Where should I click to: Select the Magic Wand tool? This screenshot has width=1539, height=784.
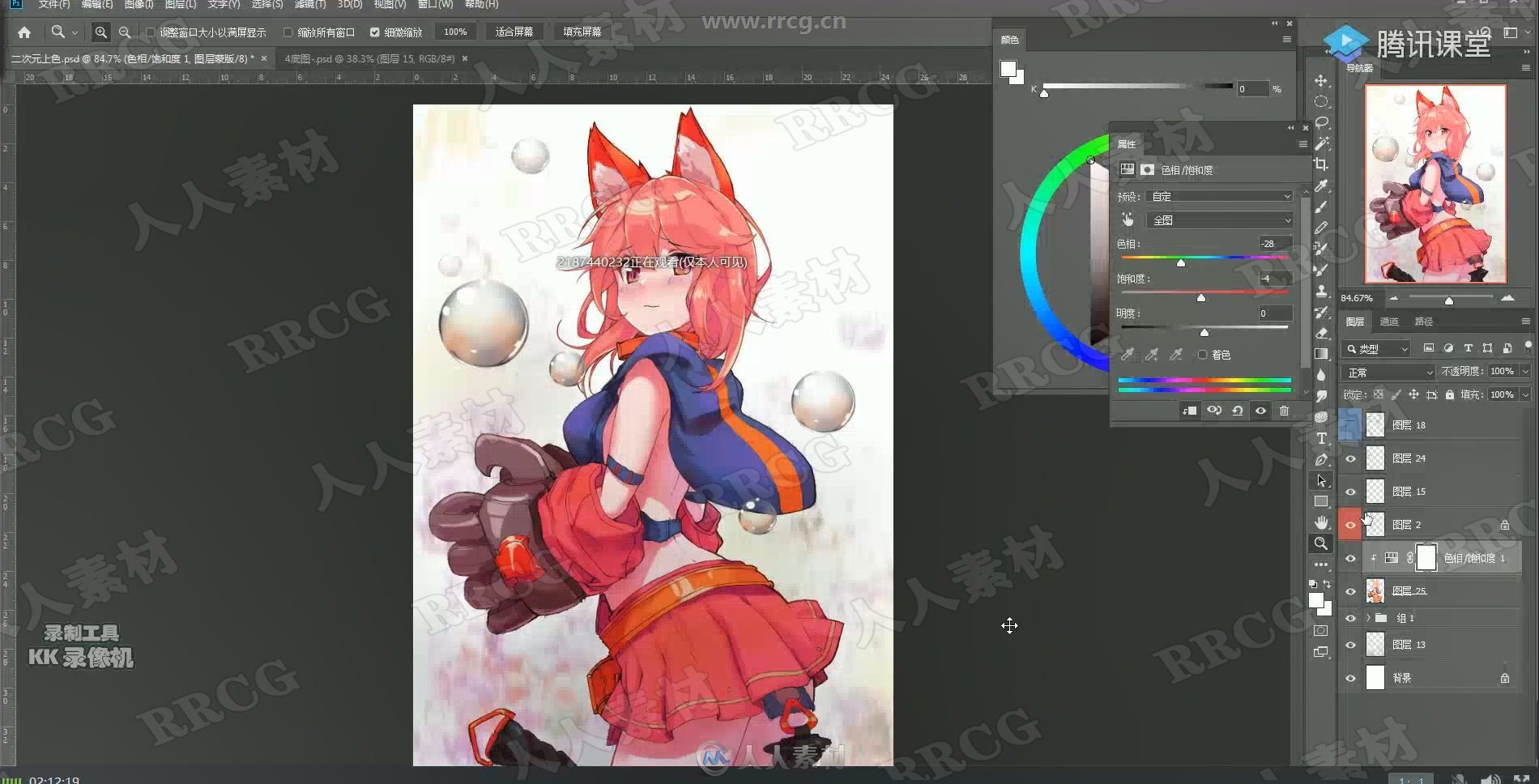pyautogui.click(x=1321, y=144)
